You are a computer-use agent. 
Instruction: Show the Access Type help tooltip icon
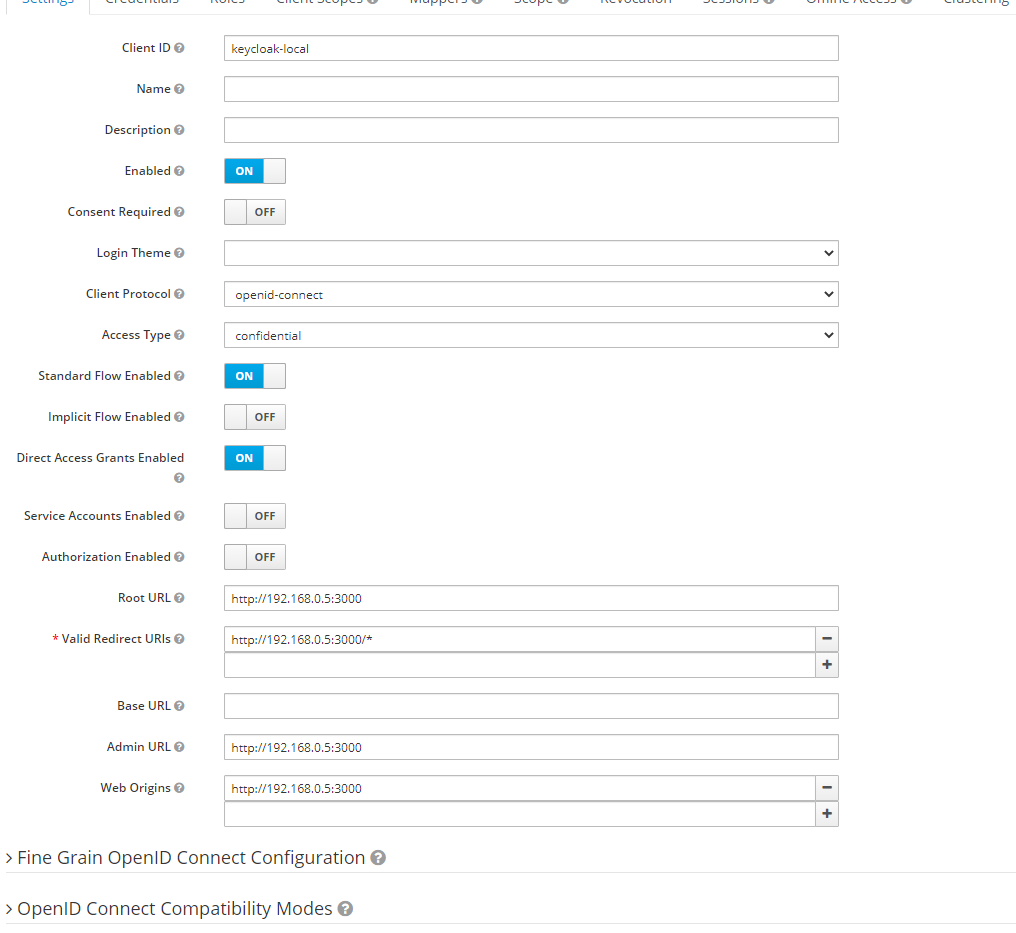tap(179, 335)
